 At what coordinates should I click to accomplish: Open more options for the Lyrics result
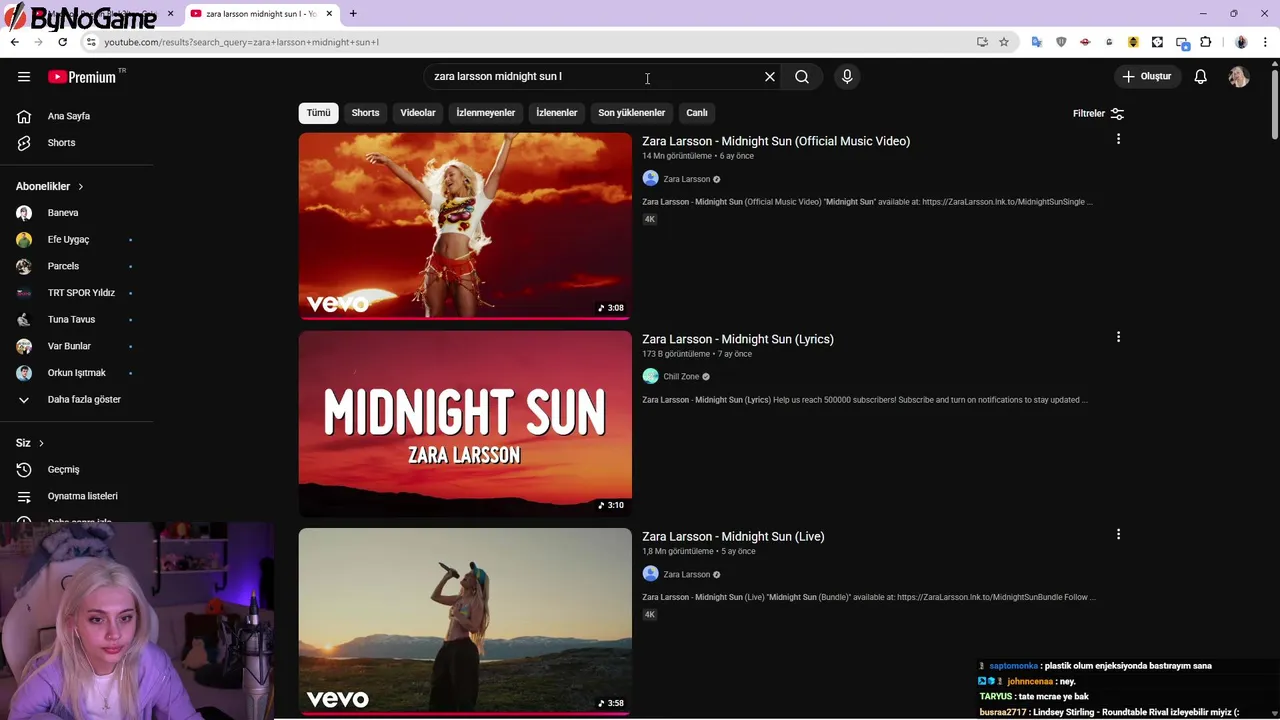[x=1118, y=337]
